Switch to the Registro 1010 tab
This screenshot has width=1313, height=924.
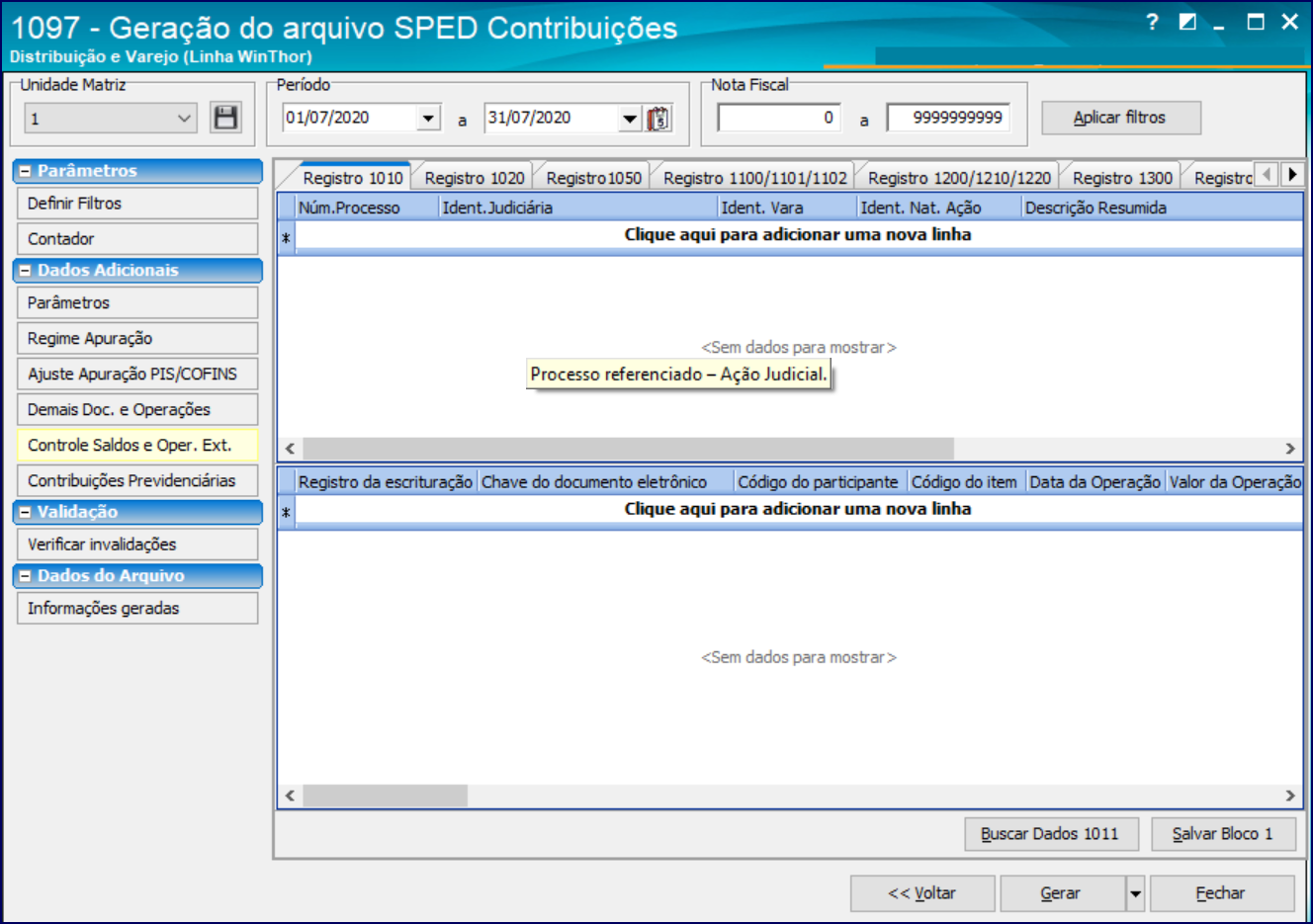352,178
